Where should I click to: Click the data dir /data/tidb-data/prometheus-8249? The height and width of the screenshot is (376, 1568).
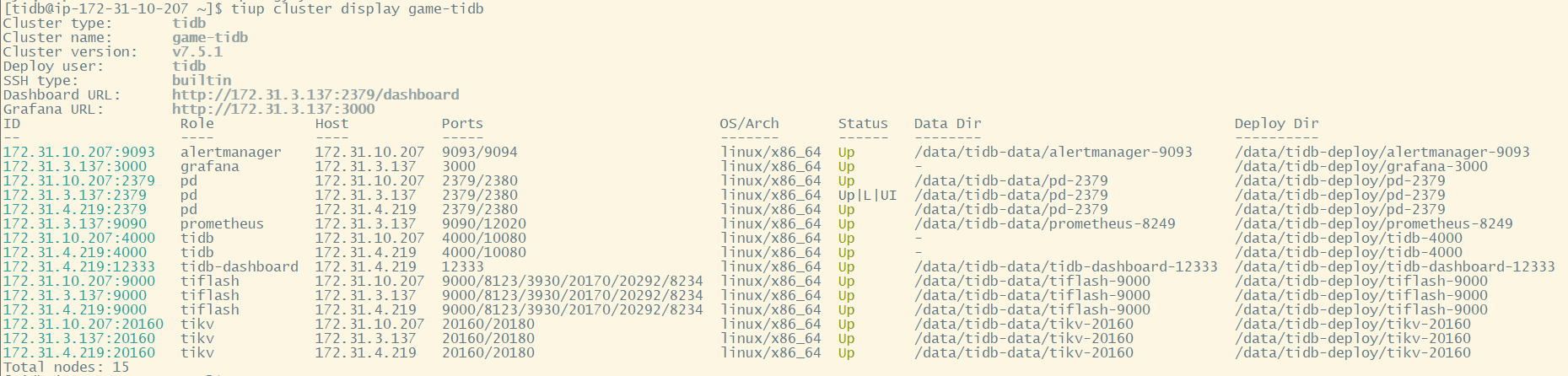point(1045,223)
